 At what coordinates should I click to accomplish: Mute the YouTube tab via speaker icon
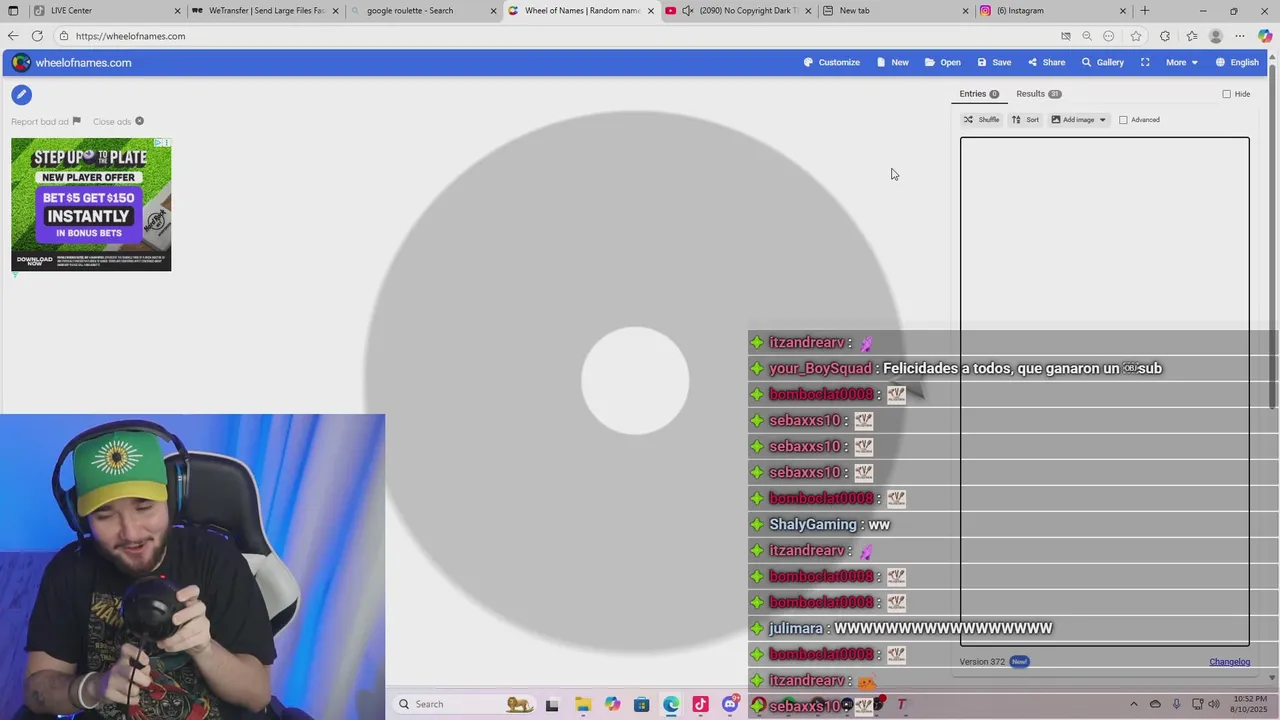(687, 11)
